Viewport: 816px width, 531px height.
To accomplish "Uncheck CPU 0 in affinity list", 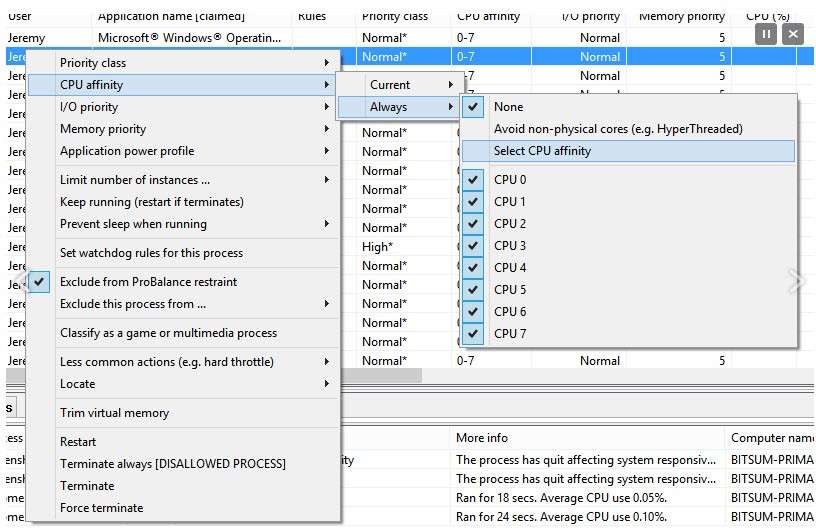I will 473,180.
